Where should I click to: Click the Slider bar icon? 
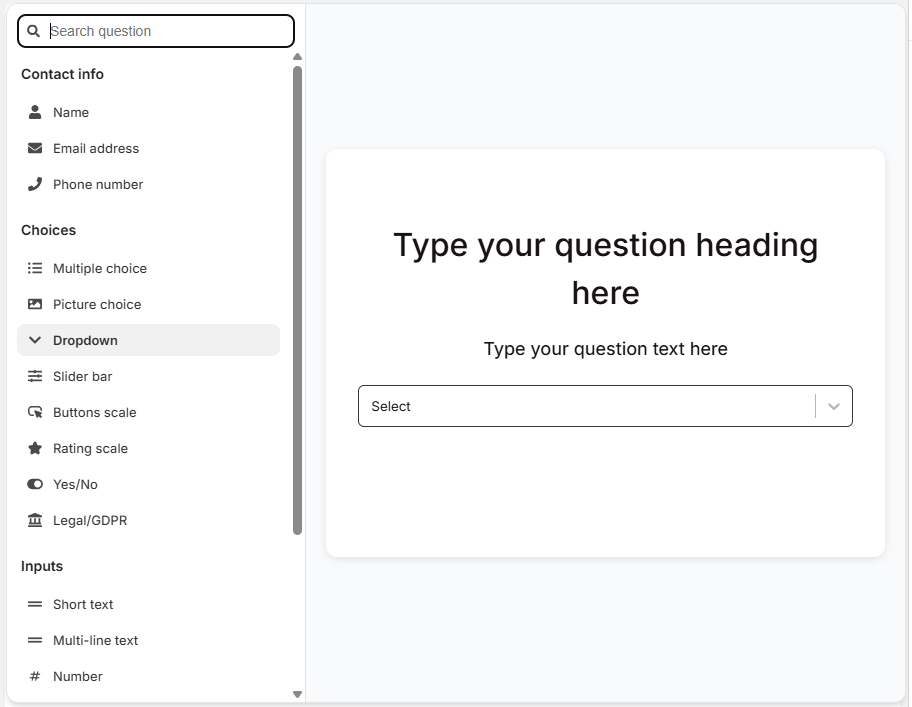34,376
